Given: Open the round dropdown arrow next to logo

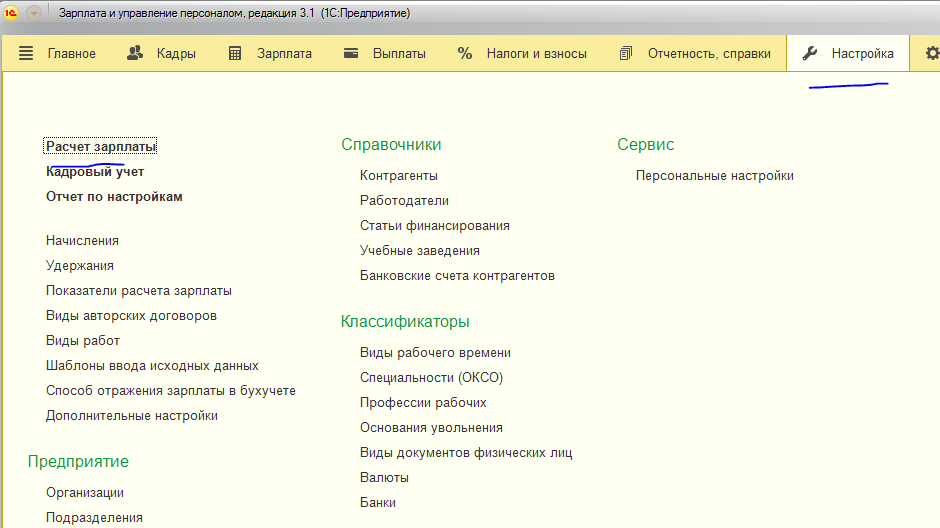Looking at the screenshot, I should [x=34, y=13].
